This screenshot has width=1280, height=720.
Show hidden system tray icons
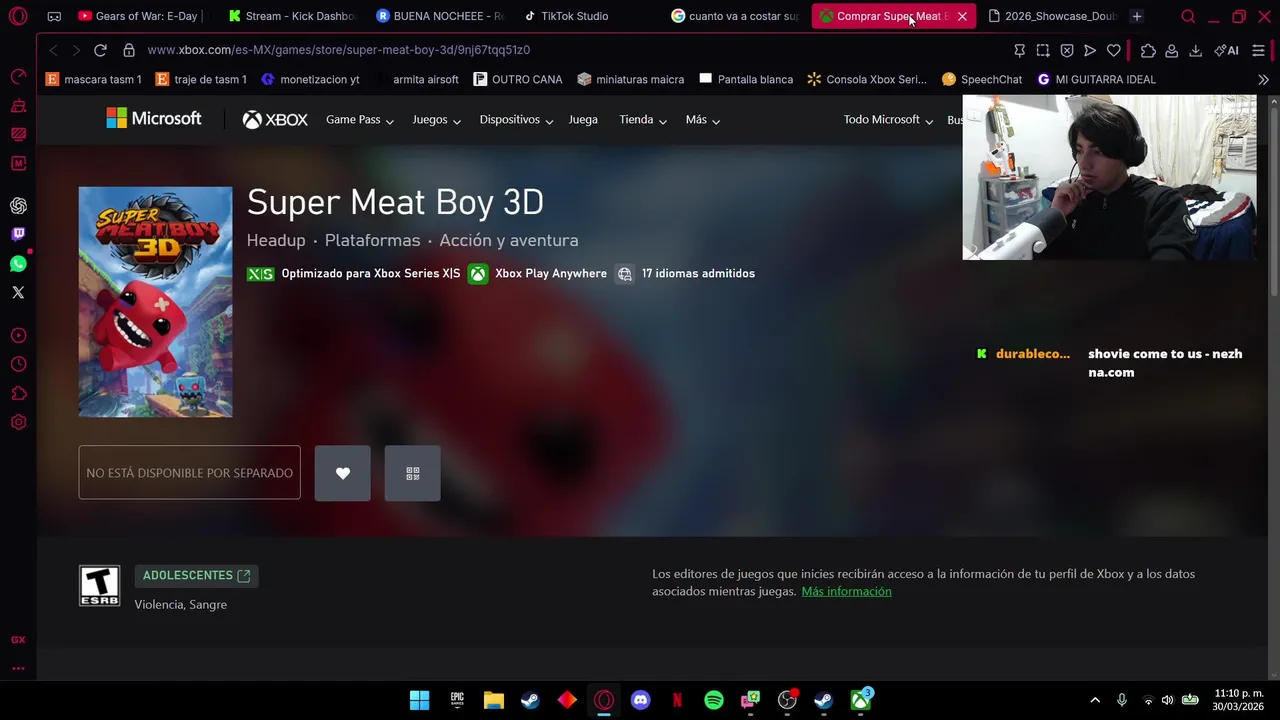coord(1095,700)
